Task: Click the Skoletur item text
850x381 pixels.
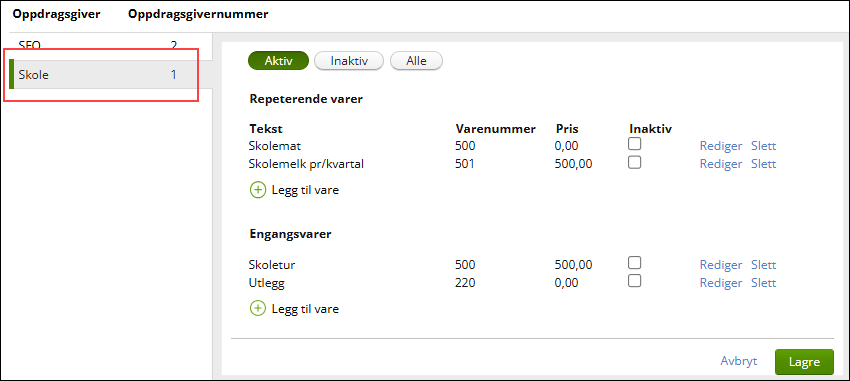Action: 272,264
